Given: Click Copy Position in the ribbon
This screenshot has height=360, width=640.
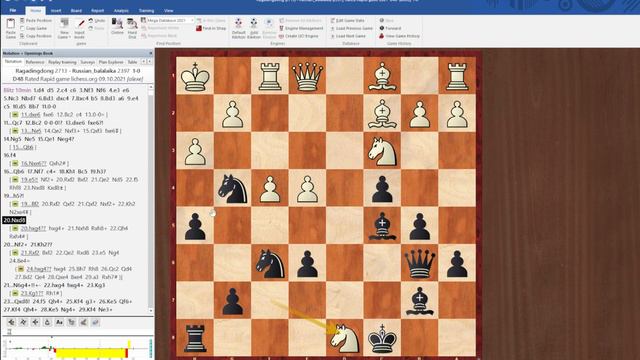Looking at the screenshot, I should [x=36, y=36].
